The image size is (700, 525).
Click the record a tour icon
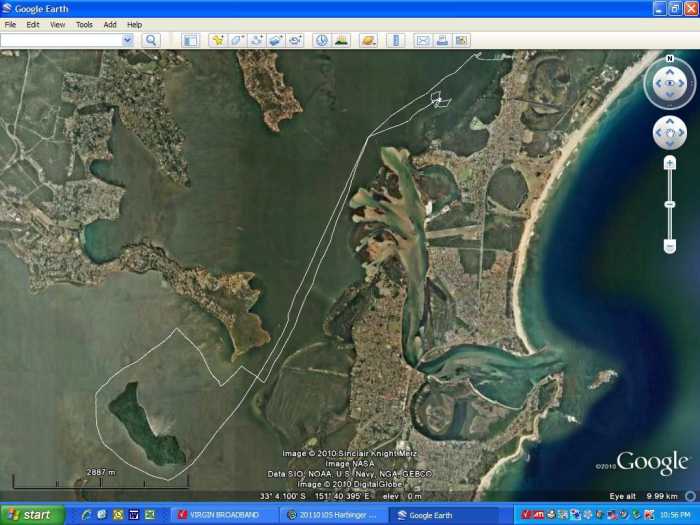(x=295, y=40)
